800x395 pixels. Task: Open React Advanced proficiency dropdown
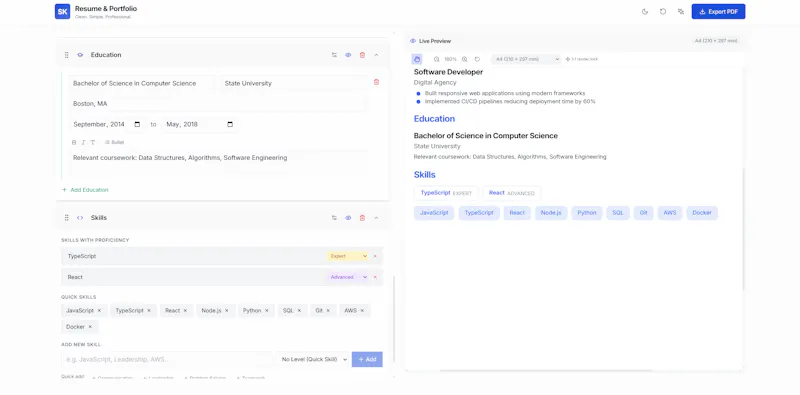coord(348,277)
